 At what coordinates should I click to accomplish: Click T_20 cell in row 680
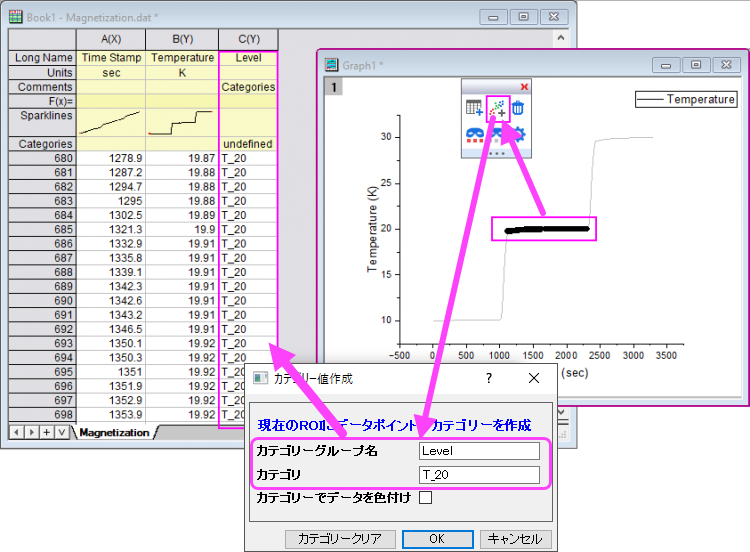point(248,158)
